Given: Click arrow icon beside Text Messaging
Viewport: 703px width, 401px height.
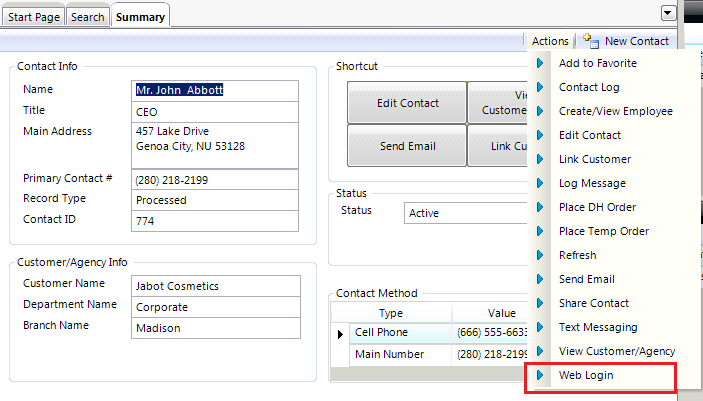Looking at the screenshot, I should (540, 327).
